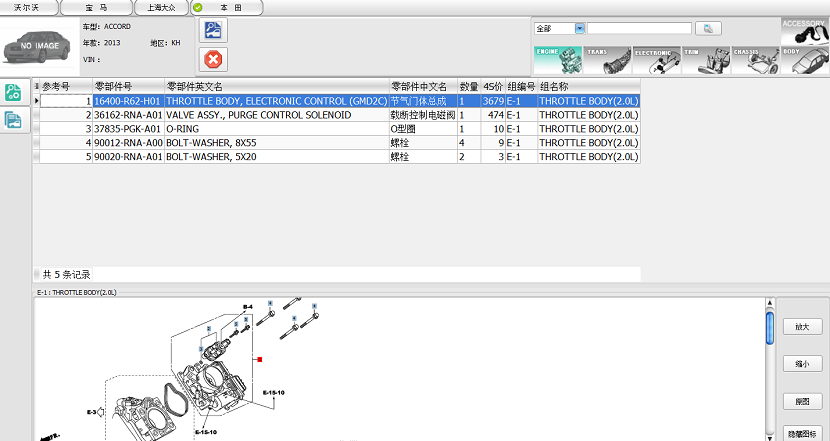This screenshot has width=830, height=441.
Task: Click the magnifier search button
Action: click(x=708, y=29)
